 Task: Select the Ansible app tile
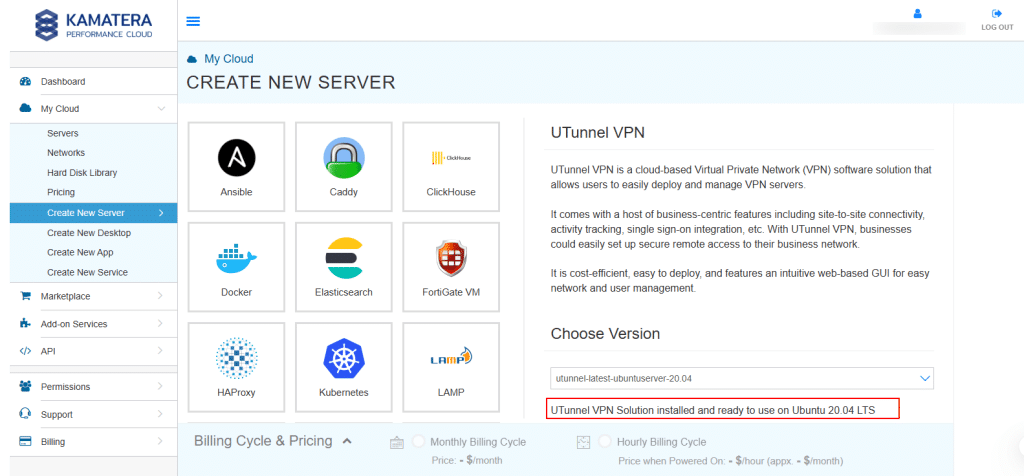coord(236,167)
